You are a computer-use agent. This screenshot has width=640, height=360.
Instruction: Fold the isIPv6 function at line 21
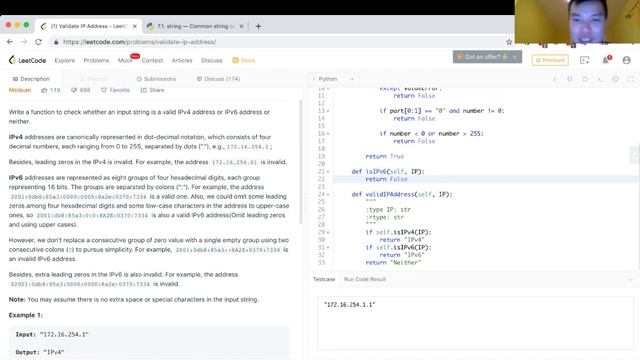tap(328, 172)
